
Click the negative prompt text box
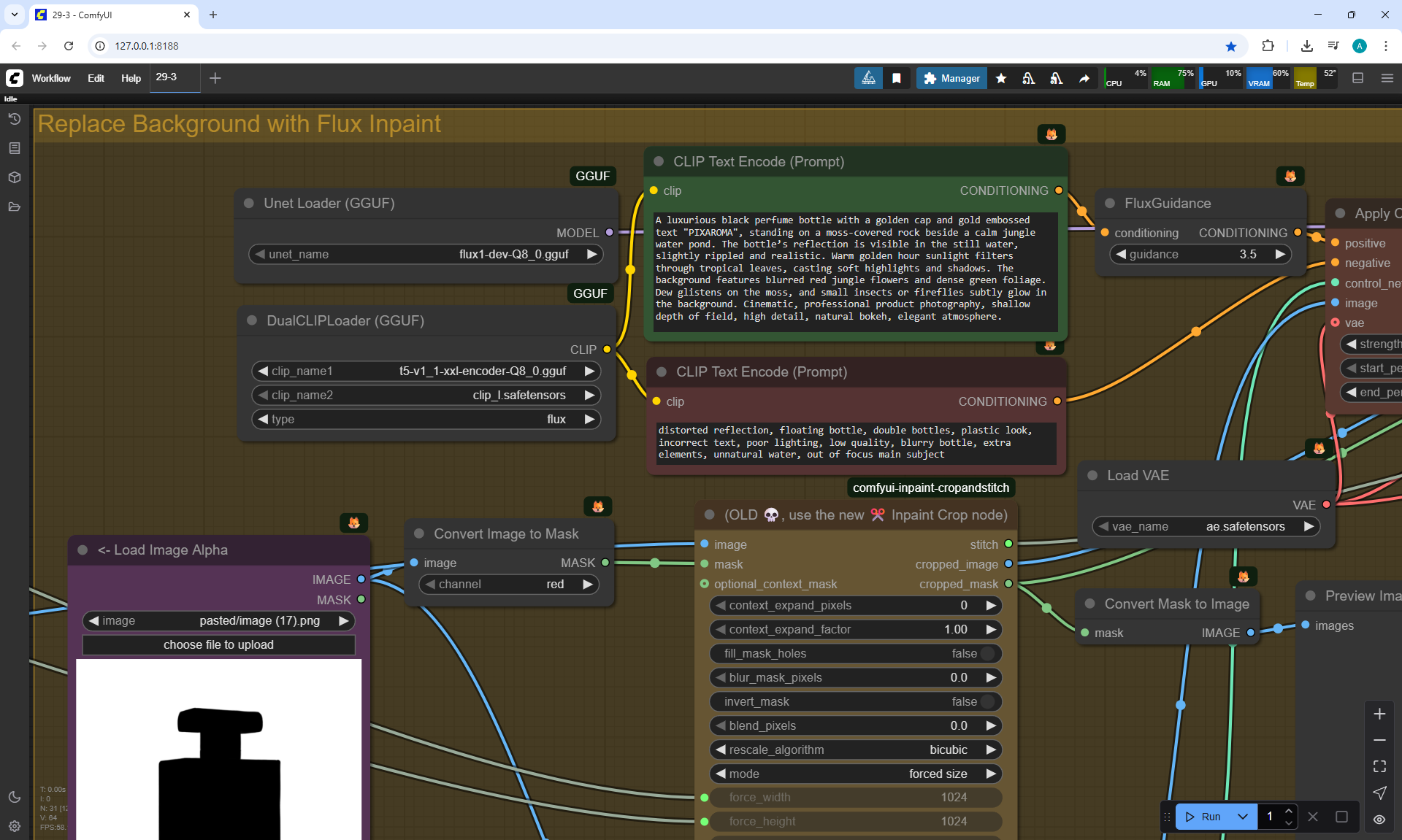[x=856, y=442]
